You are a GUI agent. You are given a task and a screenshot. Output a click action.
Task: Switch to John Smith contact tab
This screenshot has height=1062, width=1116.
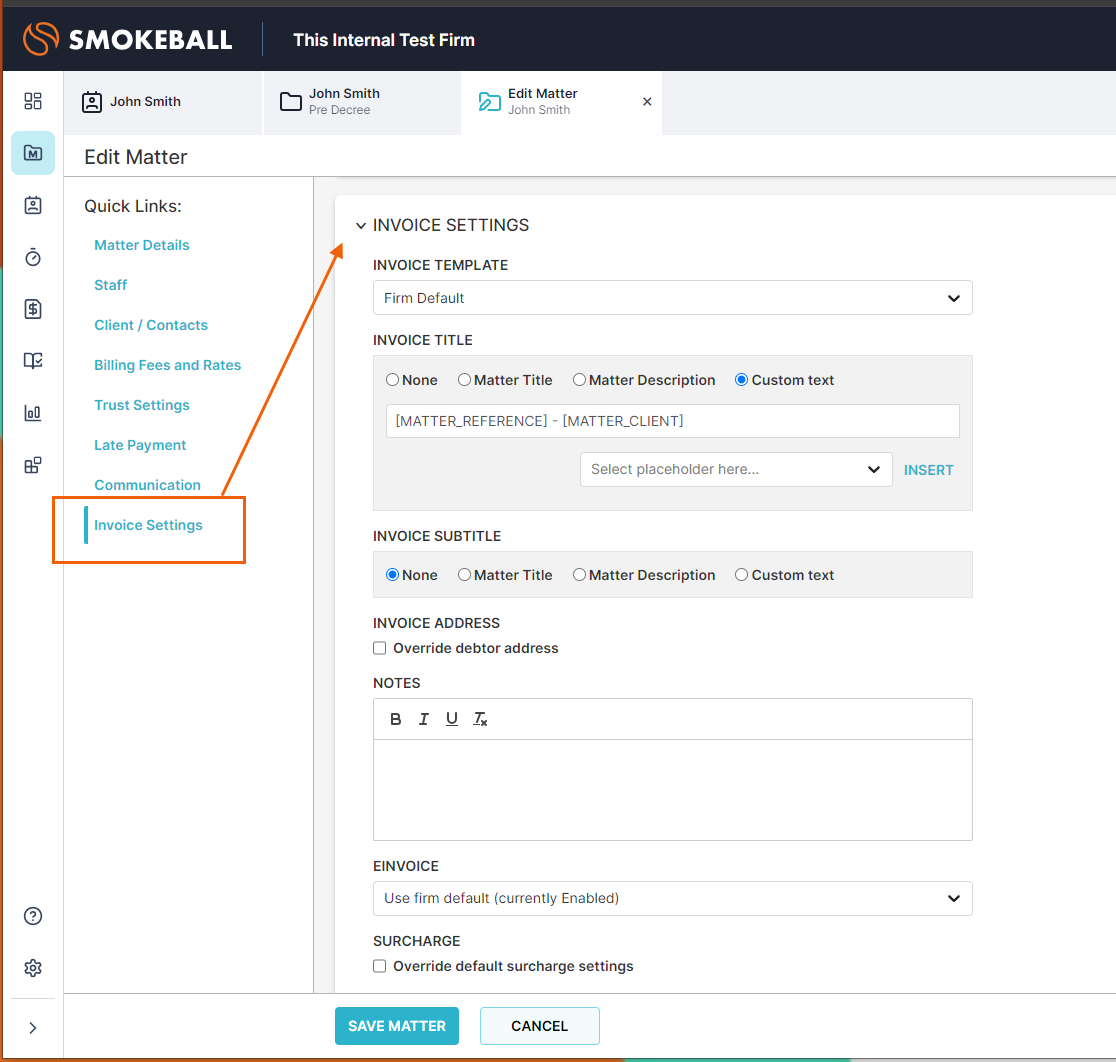click(x=163, y=102)
